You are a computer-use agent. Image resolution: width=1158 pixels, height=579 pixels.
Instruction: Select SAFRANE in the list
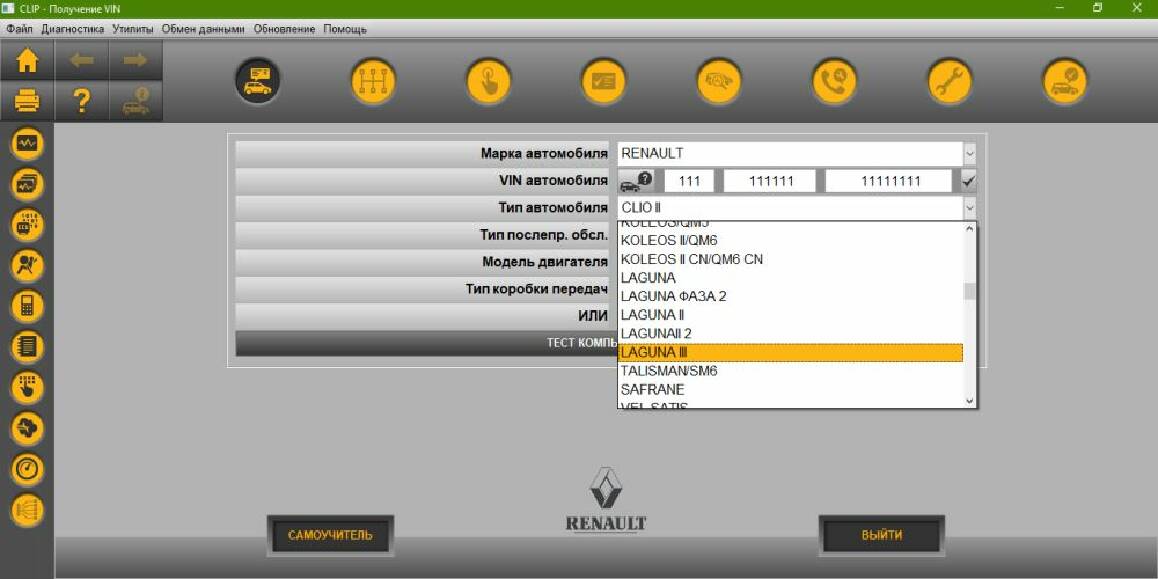[x=790, y=389]
